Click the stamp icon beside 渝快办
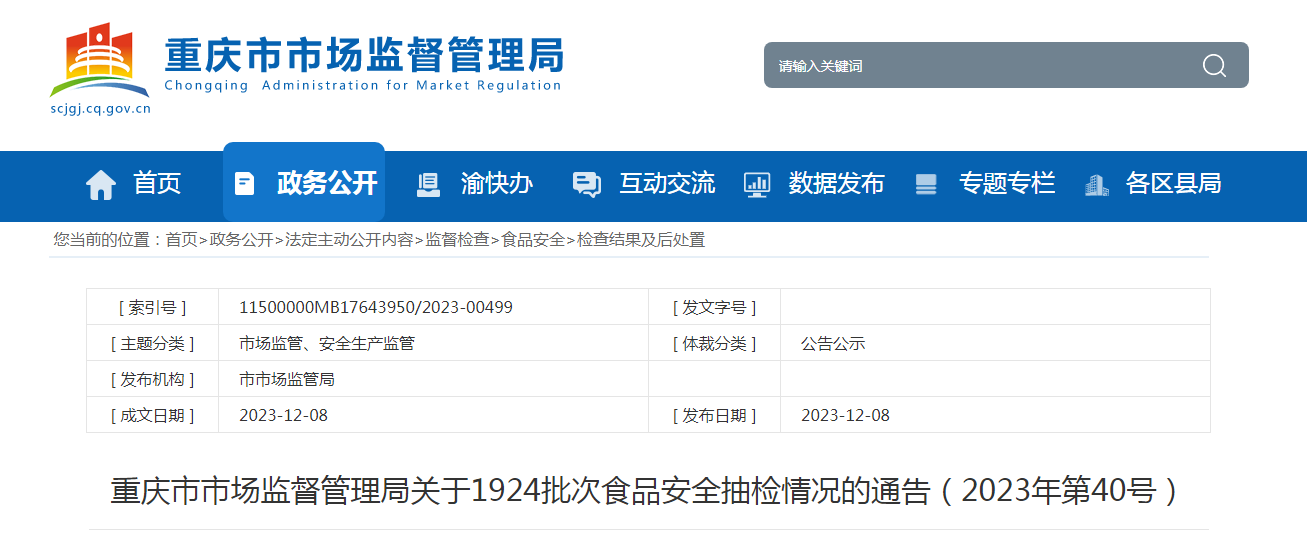This screenshot has height=545, width=1307. click(428, 185)
